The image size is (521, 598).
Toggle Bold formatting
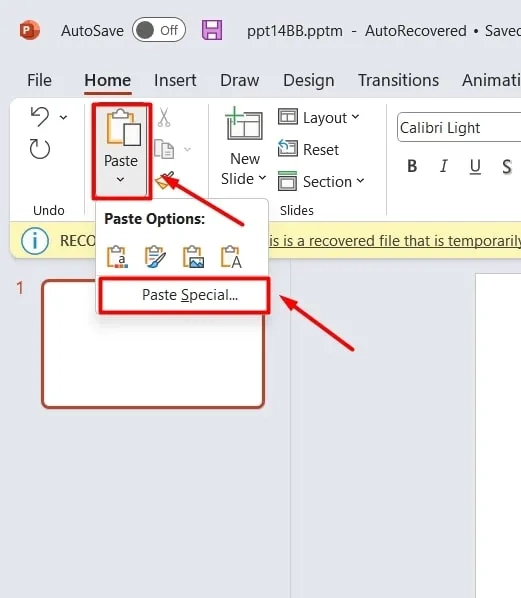[x=412, y=166]
